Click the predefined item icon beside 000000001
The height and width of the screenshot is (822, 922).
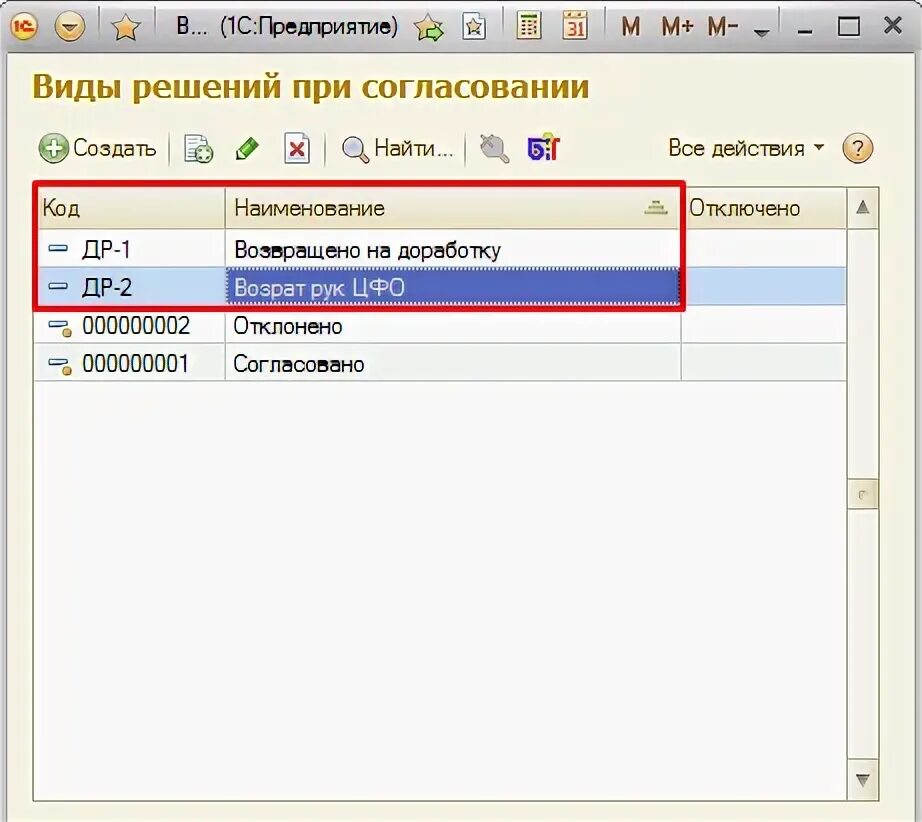point(59,366)
